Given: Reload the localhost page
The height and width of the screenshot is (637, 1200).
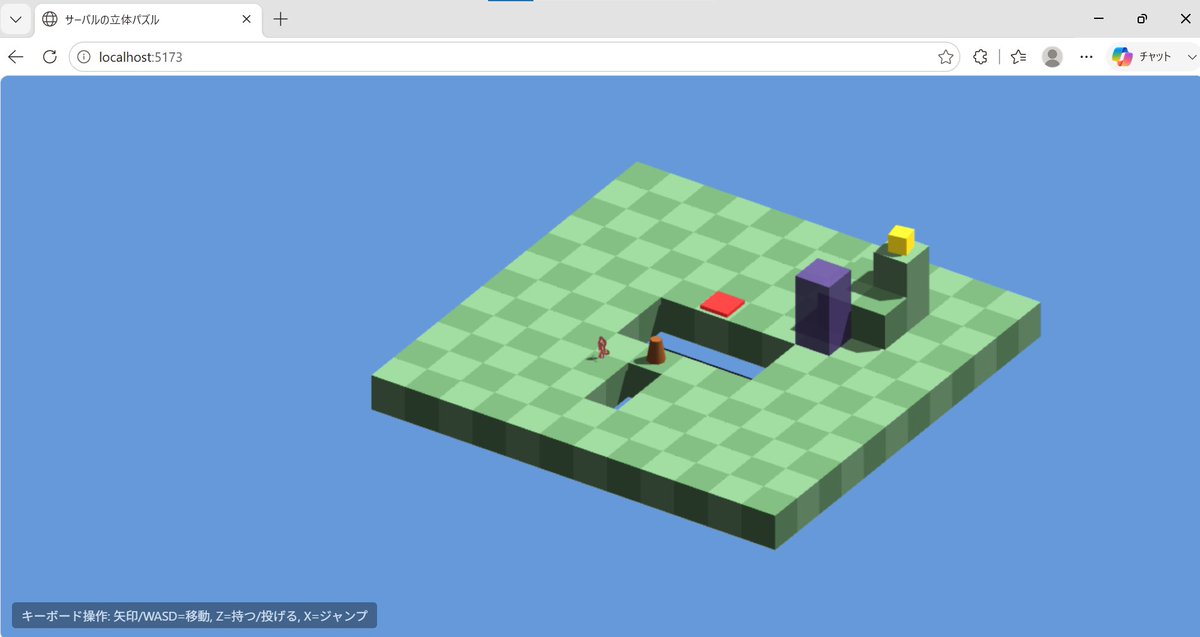Looking at the screenshot, I should coord(49,57).
